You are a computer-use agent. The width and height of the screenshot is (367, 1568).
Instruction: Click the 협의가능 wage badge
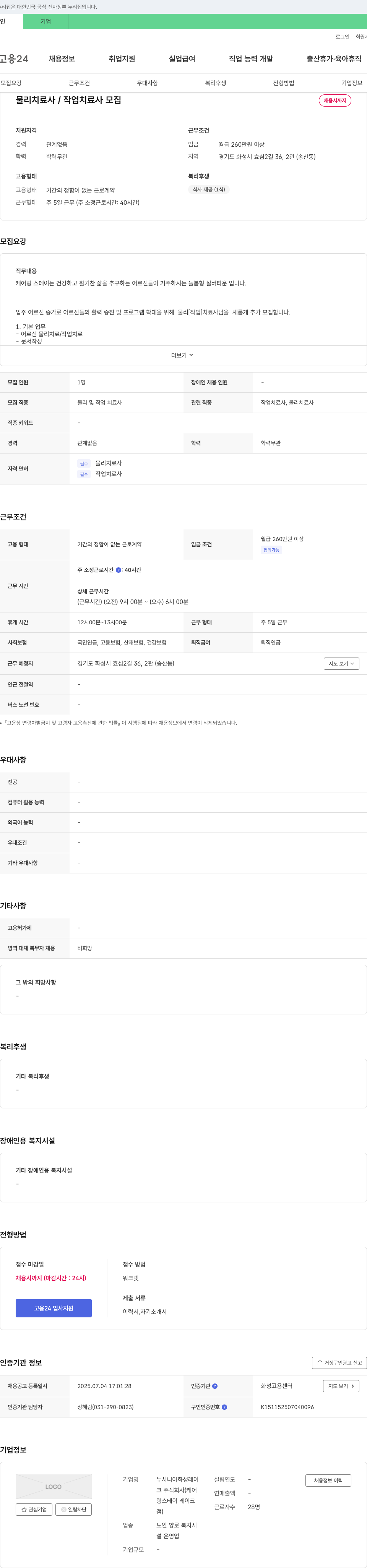pyautogui.click(x=271, y=550)
